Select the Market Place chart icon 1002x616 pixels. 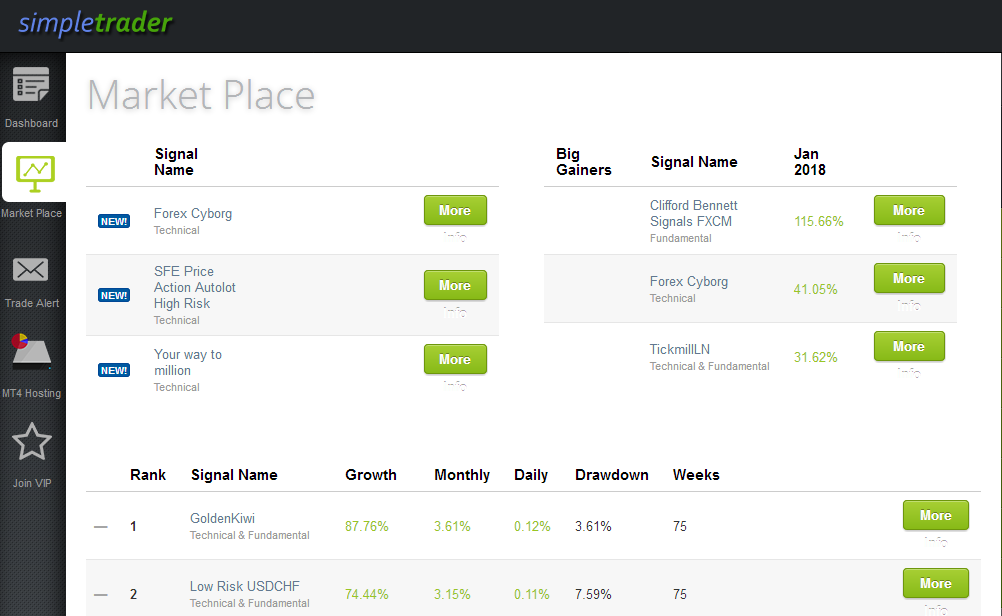coord(35,174)
